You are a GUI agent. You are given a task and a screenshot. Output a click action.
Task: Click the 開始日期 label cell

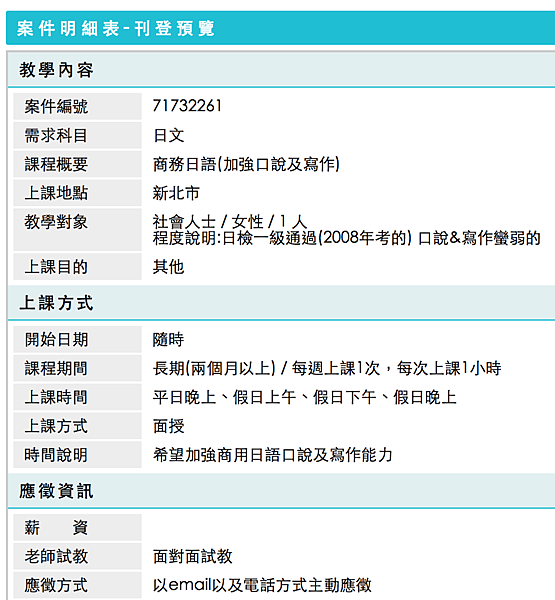click(77, 339)
